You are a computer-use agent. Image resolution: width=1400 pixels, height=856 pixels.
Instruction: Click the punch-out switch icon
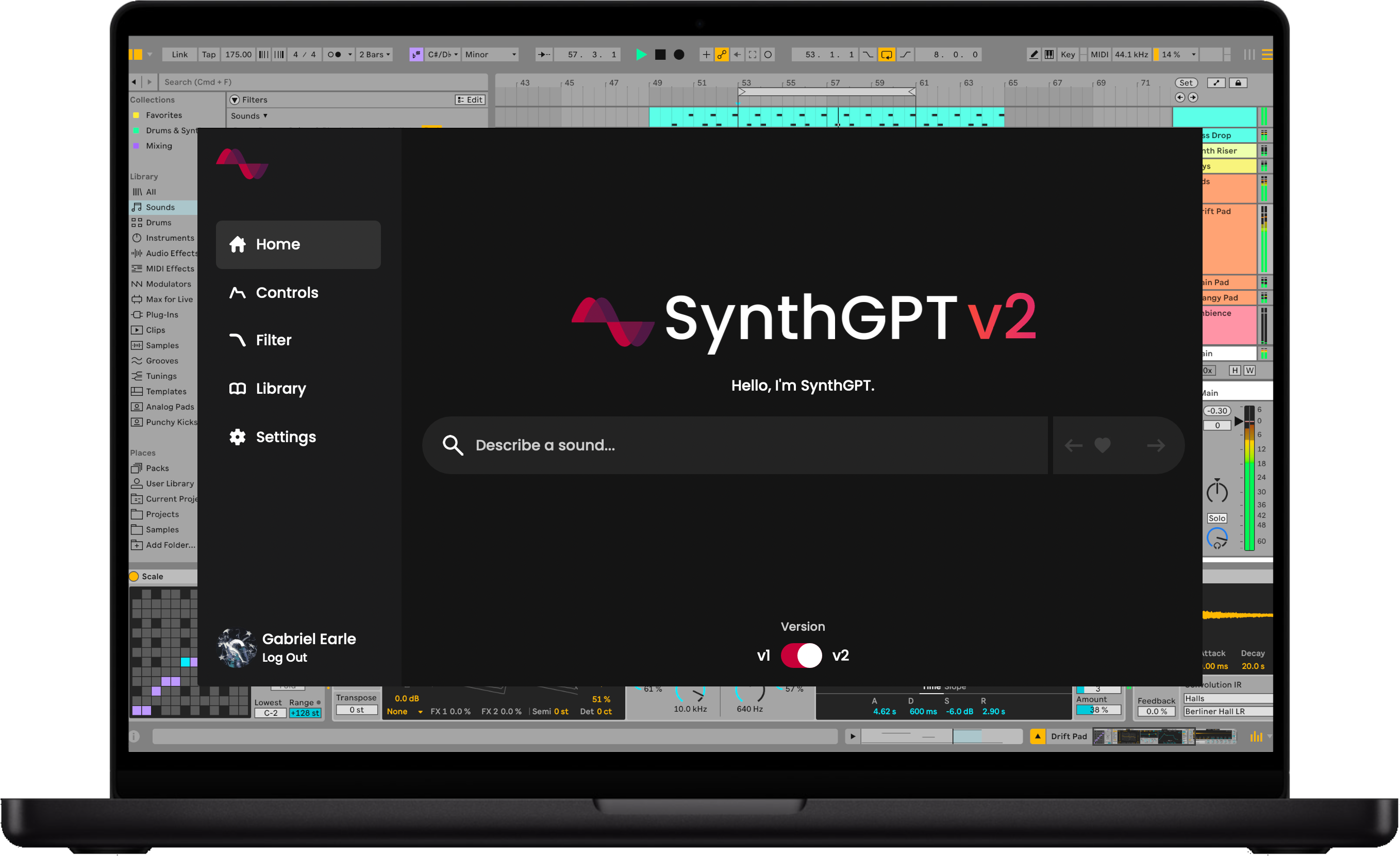click(x=905, y=55)
